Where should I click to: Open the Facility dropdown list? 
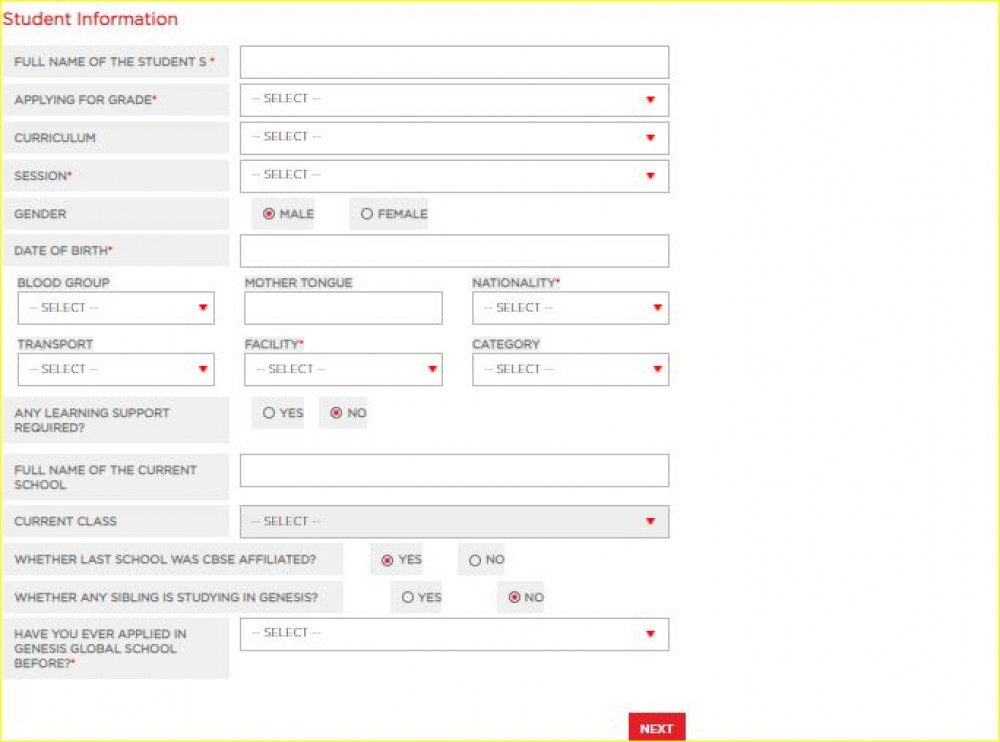coord(343,370)
